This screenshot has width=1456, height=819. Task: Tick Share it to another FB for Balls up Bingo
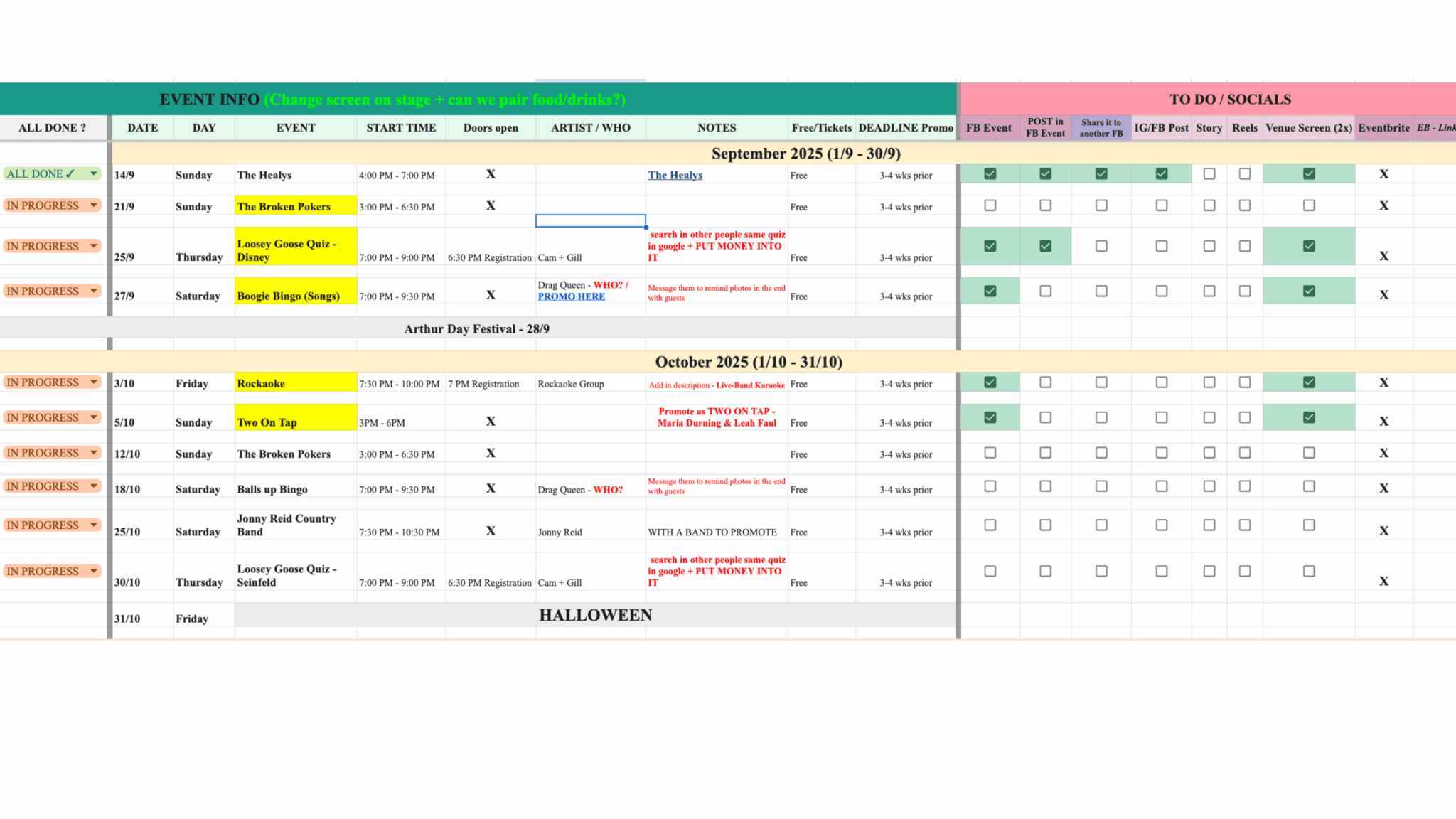click(x=1101, y=486)
